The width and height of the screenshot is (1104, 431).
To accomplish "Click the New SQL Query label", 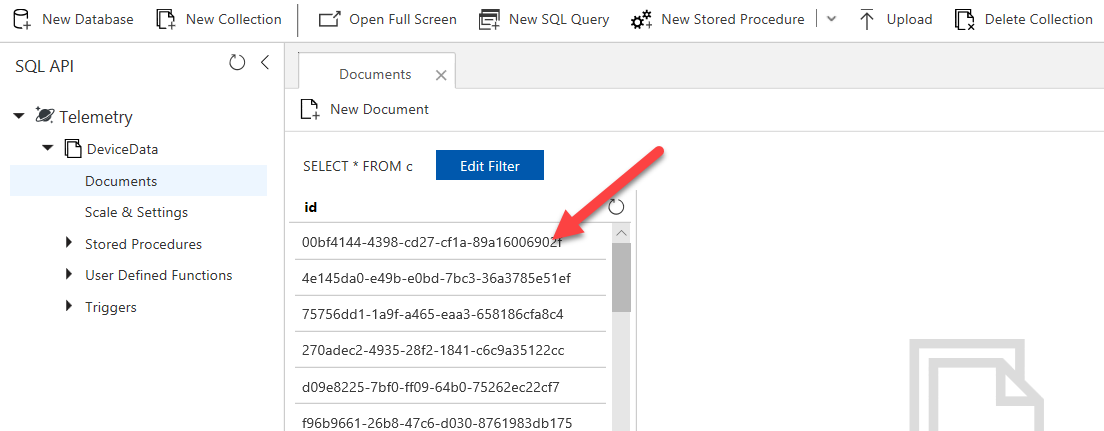I will point(559,19).
